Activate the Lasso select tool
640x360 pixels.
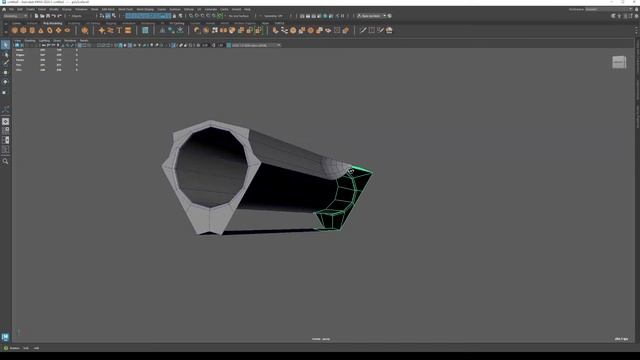click(5, 54)
